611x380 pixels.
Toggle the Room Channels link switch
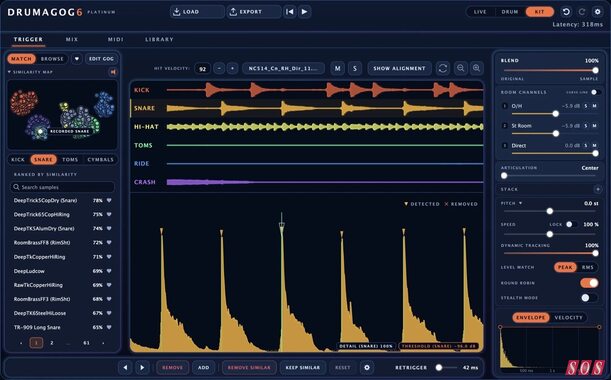click(x=595, y=92)
